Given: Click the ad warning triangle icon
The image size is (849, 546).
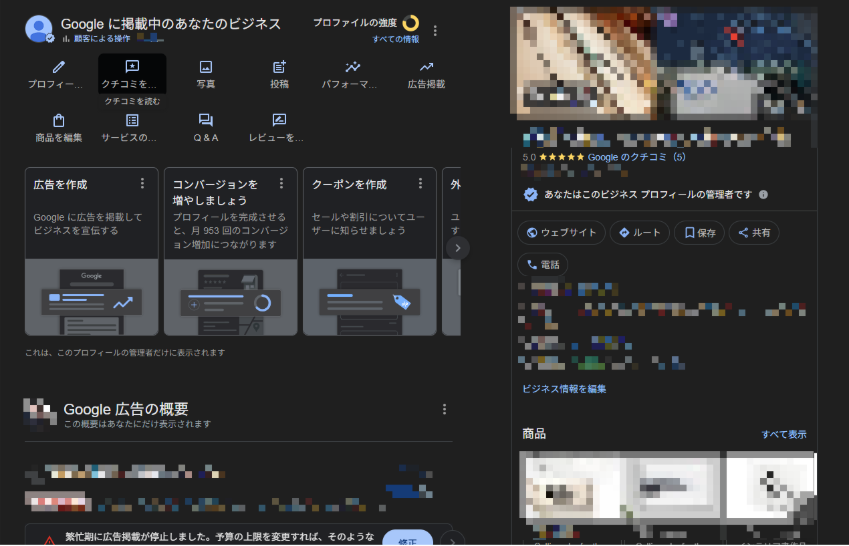Looking at the screenshot, I should click(49, 541).
